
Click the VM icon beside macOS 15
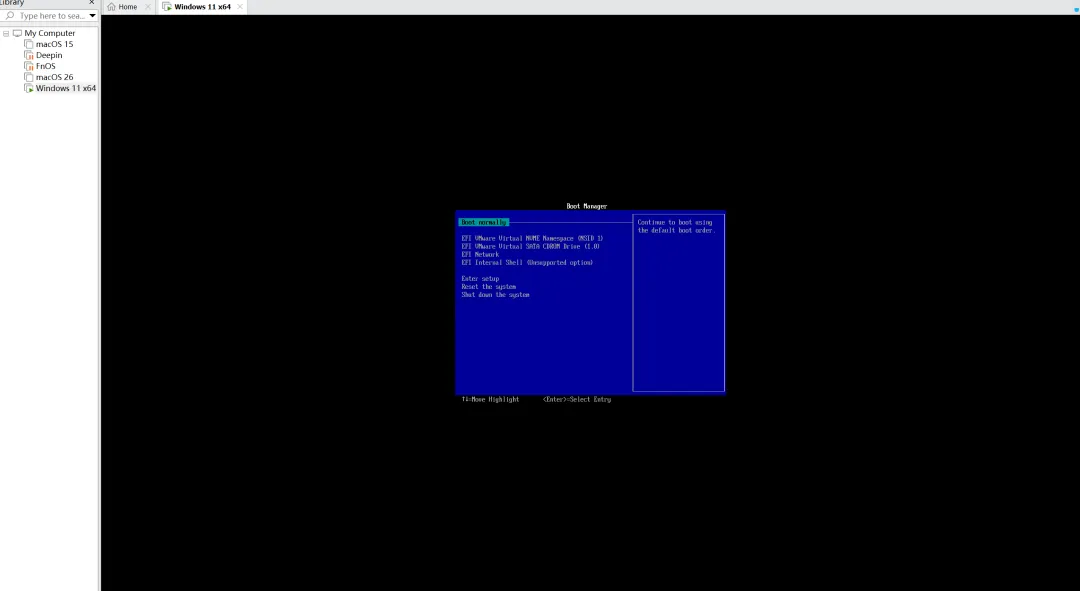[x=29, y=44]
